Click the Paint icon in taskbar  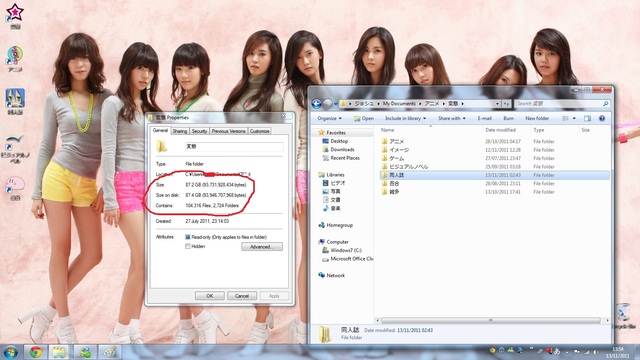coord(109,352)
